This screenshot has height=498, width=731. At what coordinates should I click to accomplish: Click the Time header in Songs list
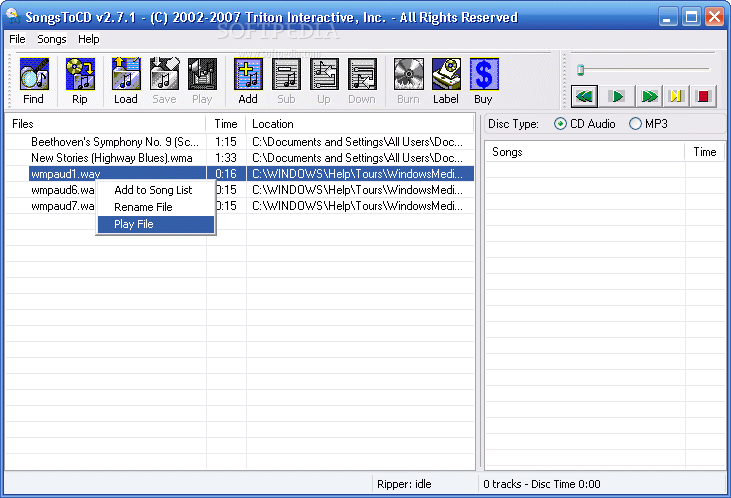[x=704, y=152]
